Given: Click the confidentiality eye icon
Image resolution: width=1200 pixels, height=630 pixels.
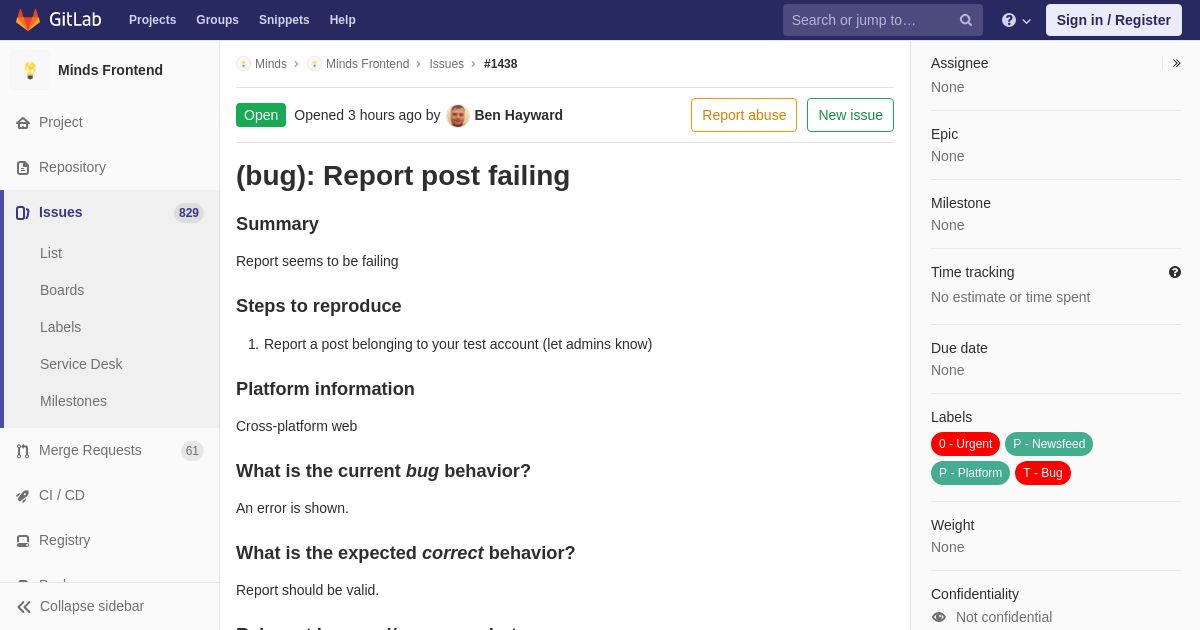Looking at the screenshot, I should 939,617.
